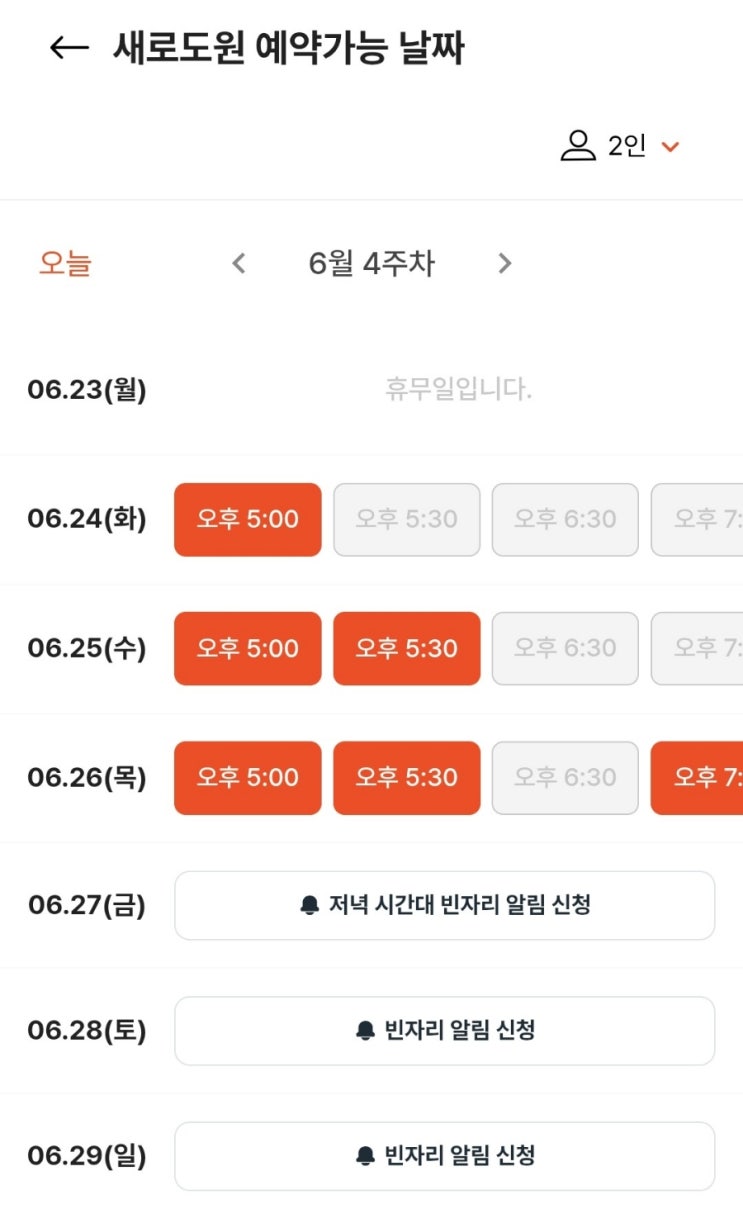Tap the back arrow icon

[x=69, y=48]
